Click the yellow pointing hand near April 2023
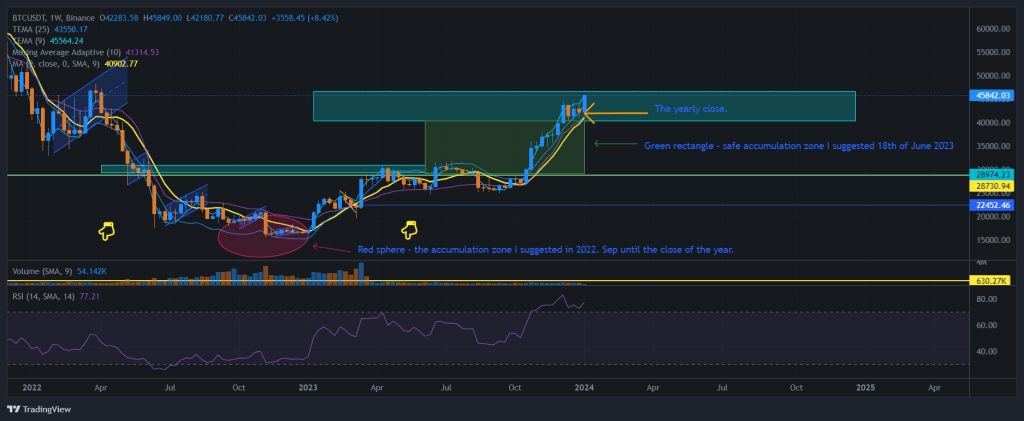The height and width of the screenshot is (421, 1024). click(408, 230)
